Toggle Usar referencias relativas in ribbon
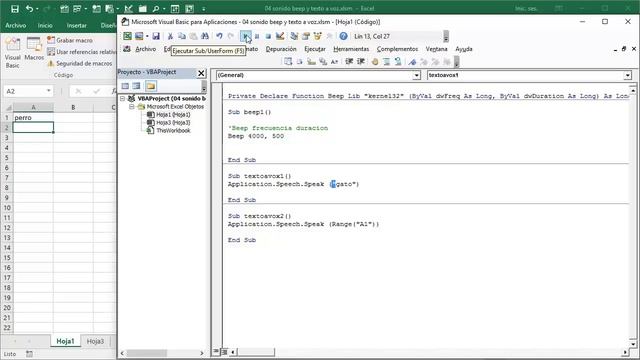The height and width of the screenshot is (360, 640). point(82,52)
